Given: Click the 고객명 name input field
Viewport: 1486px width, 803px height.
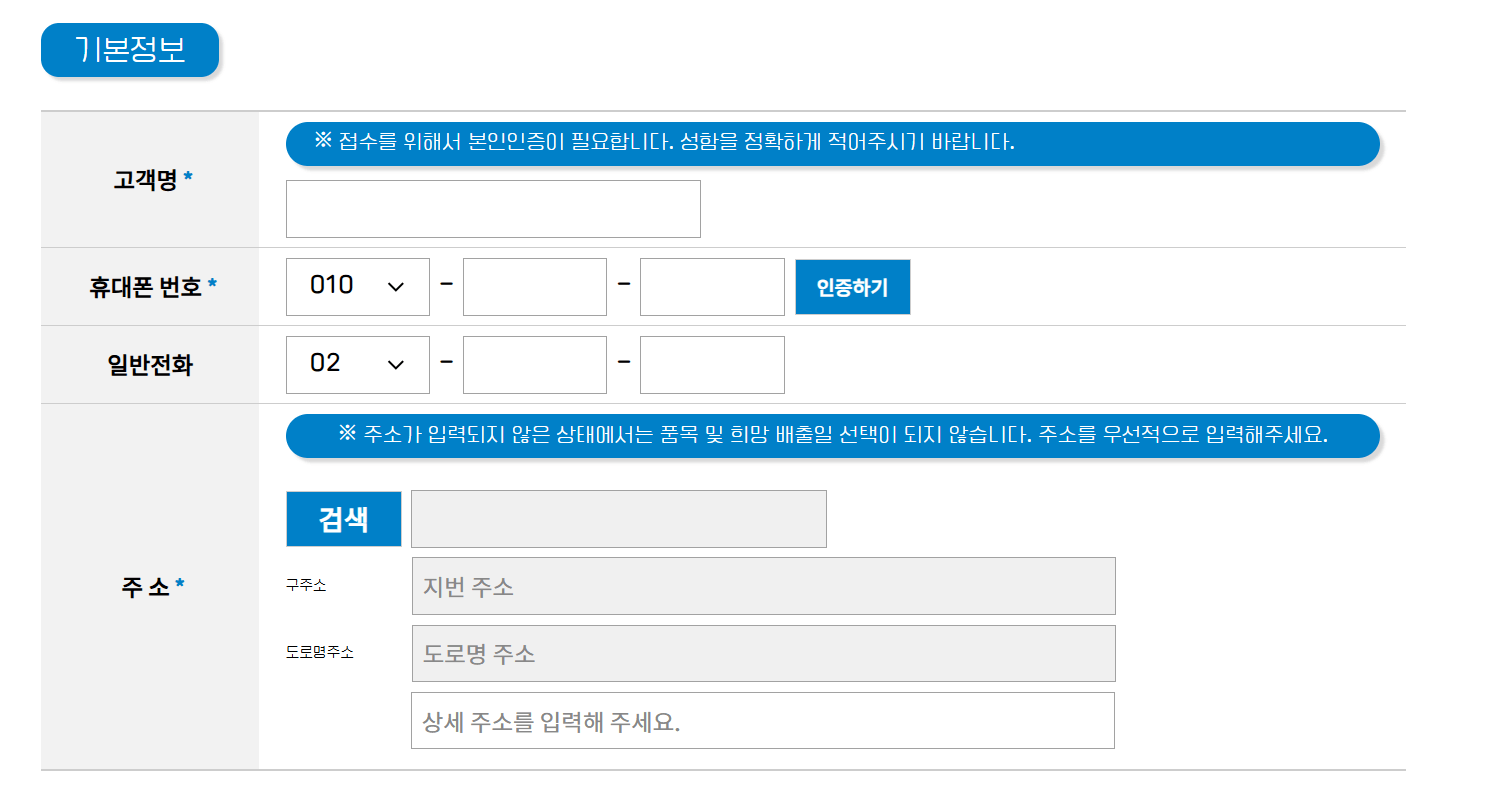Looking at the screenshot, I should [493, 208].
